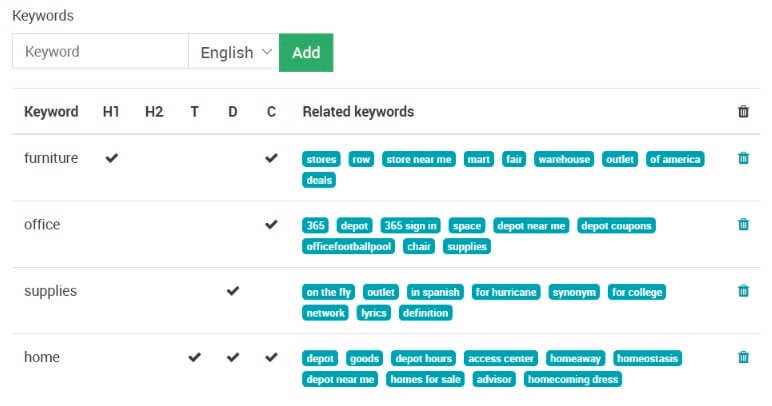
Task: Click the C checkmark for office
Action: (271, 225)
